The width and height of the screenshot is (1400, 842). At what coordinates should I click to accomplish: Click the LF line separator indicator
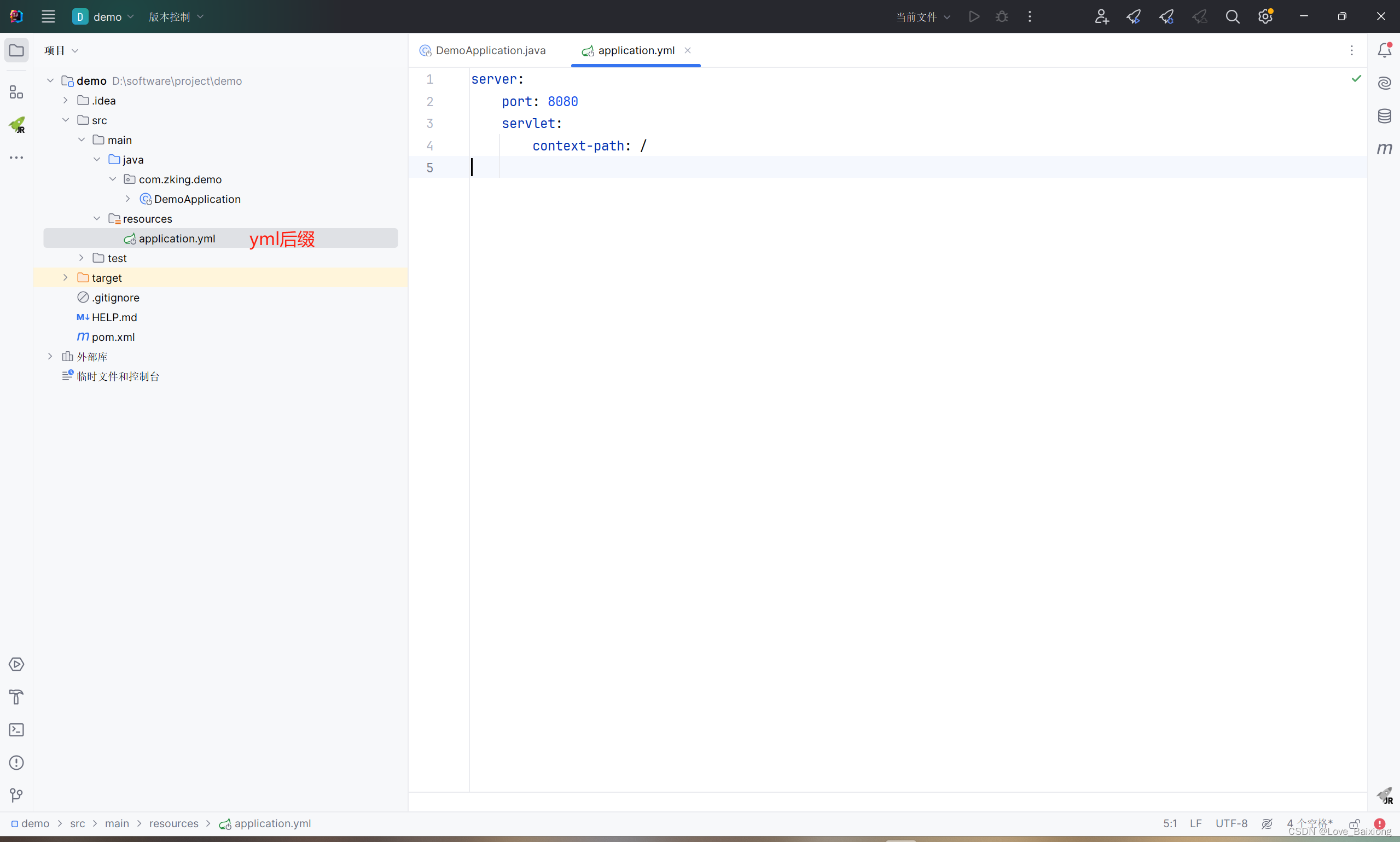click(x=1195, y=823)
